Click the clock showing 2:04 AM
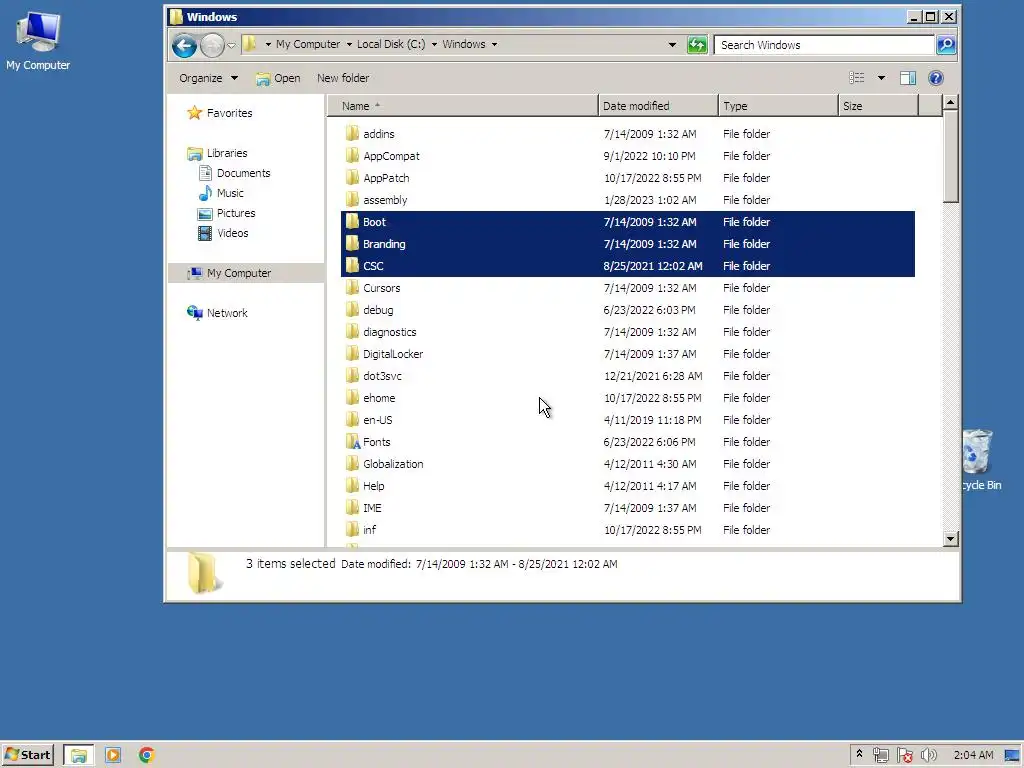 (973, 756)
